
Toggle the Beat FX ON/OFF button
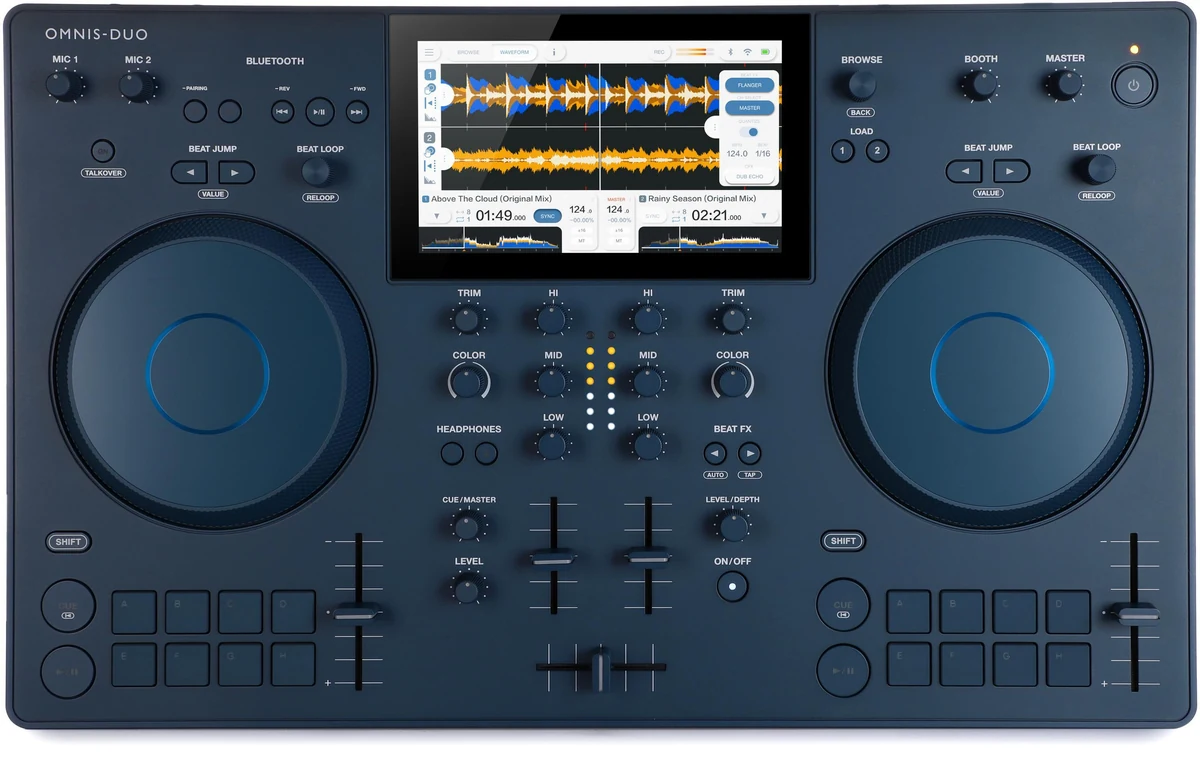click(x=732, y=586)
